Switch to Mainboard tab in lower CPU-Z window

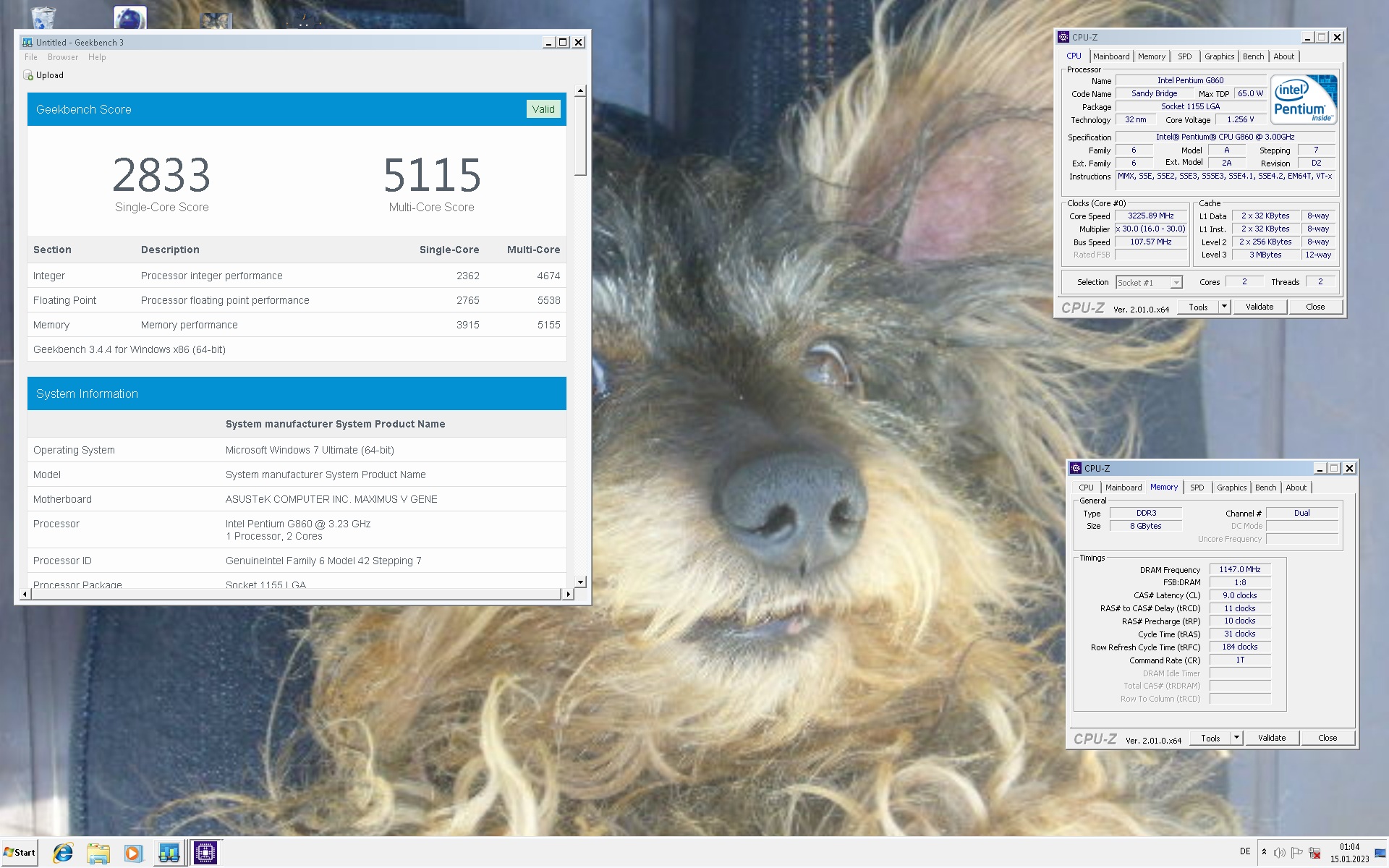[x=1123, y=488]
